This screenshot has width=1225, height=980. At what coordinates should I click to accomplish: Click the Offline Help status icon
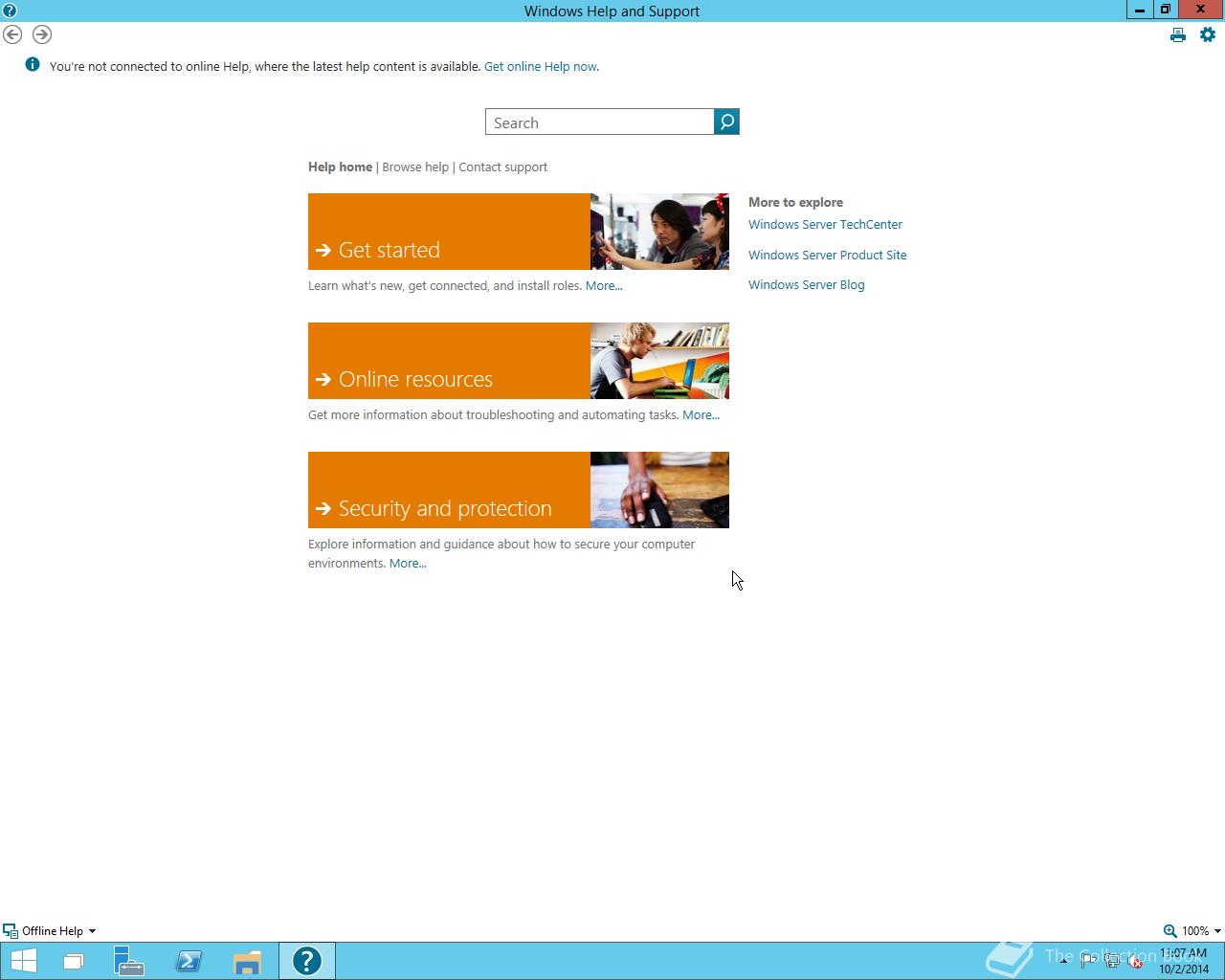point(10,930)
